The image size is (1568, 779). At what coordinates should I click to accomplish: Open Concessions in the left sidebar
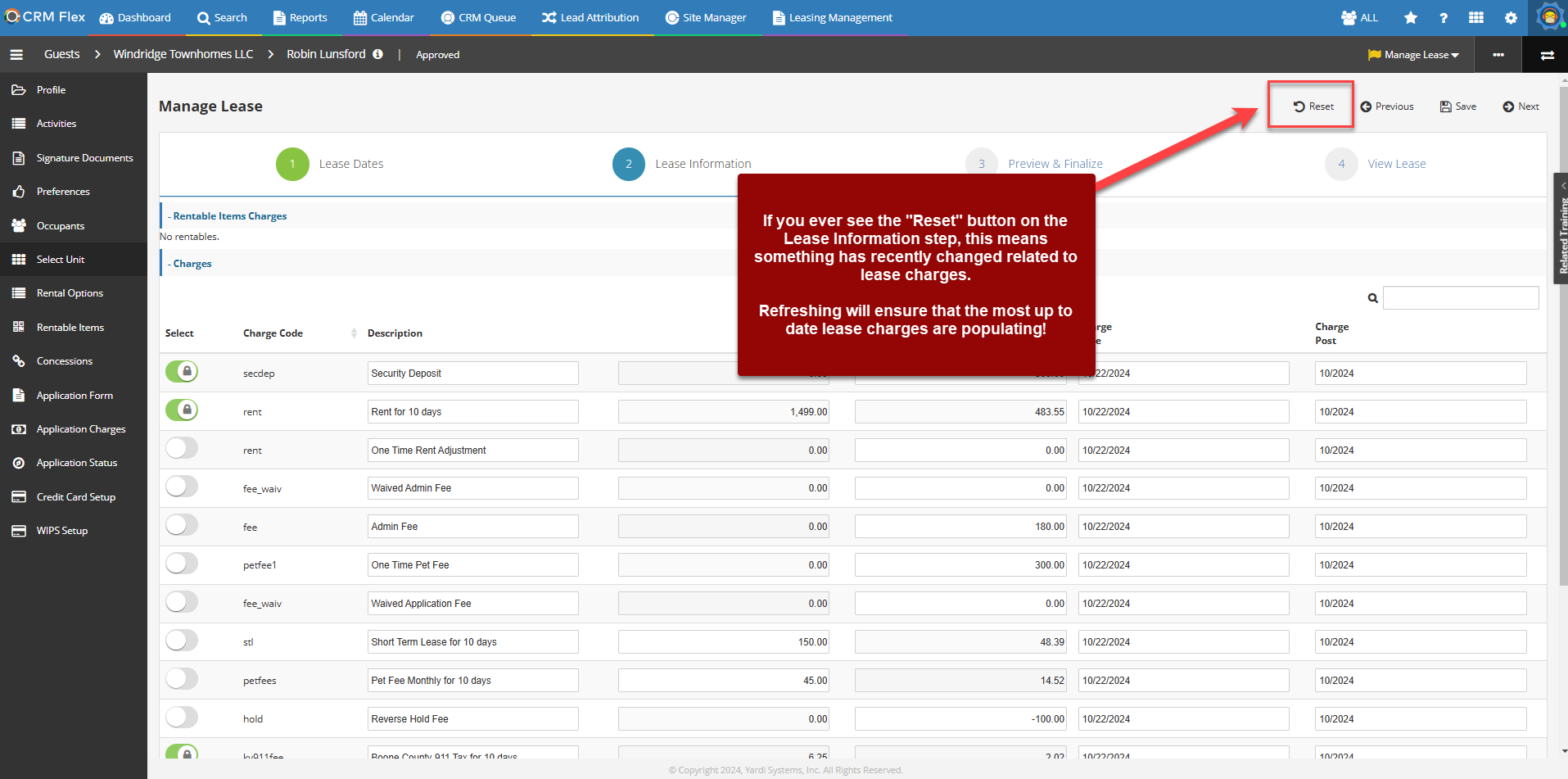tap(64, 361)
